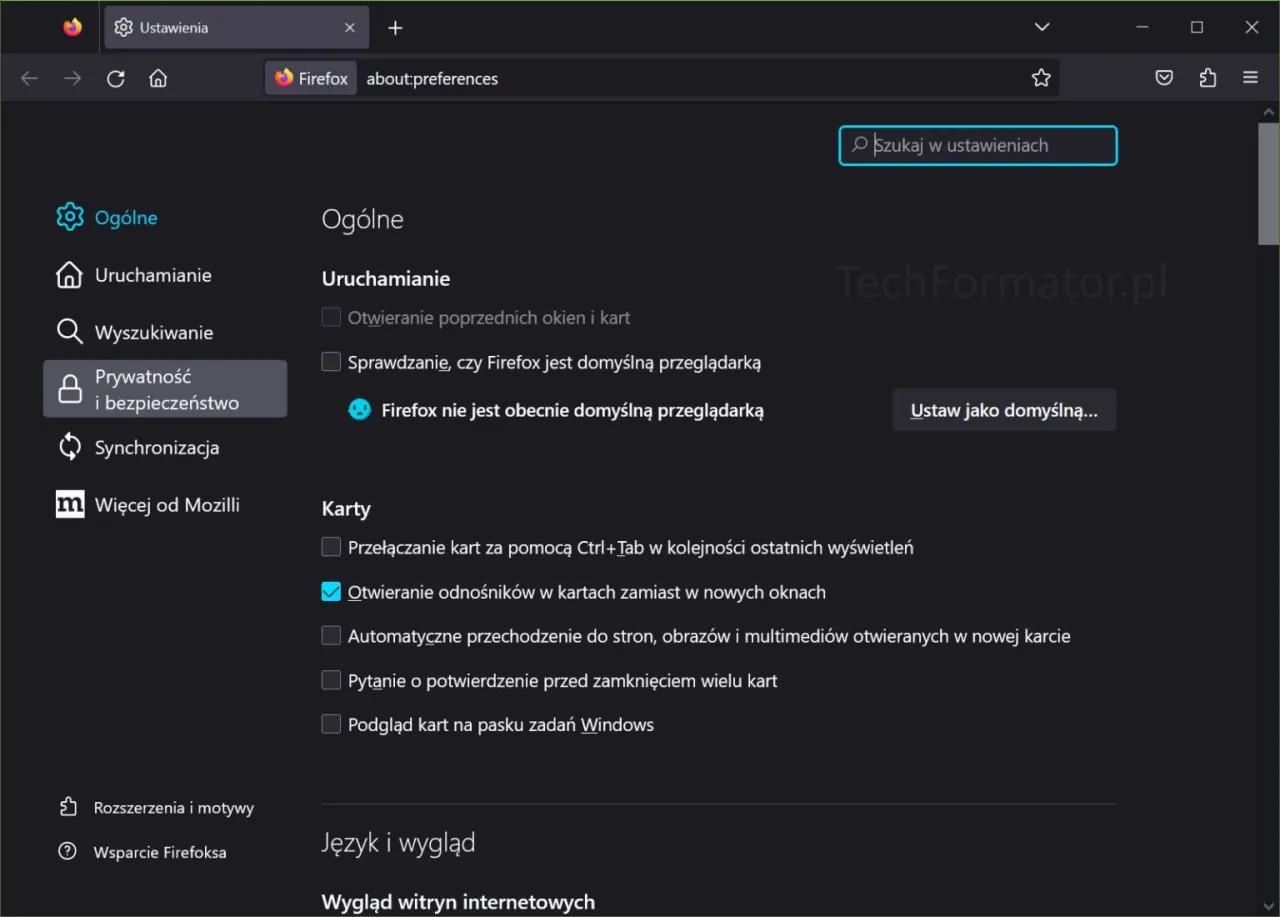
Task: Click the Język i wygląd heading
Action: click(x=398, y=843)
